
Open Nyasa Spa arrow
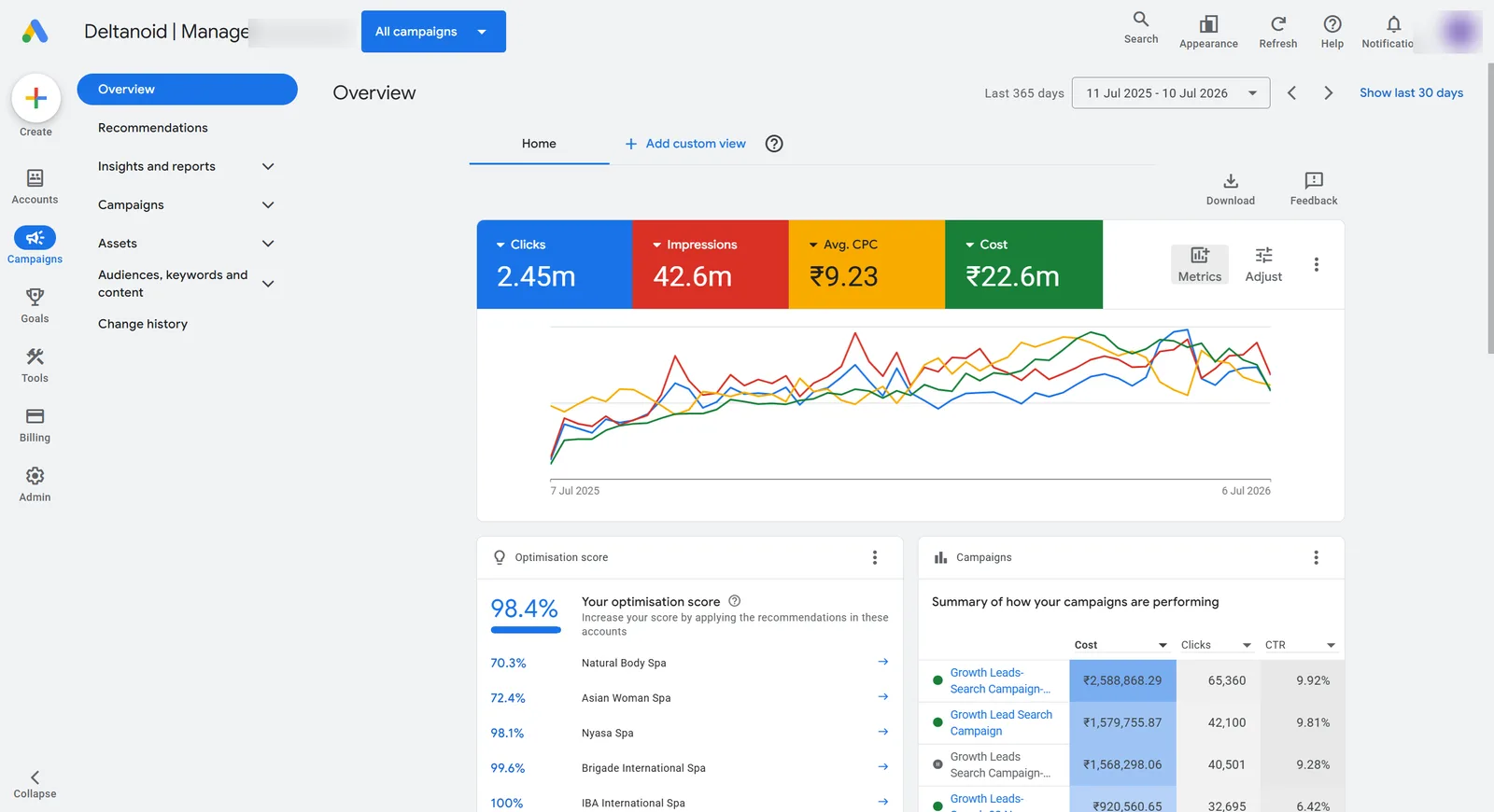pos(883,732)
